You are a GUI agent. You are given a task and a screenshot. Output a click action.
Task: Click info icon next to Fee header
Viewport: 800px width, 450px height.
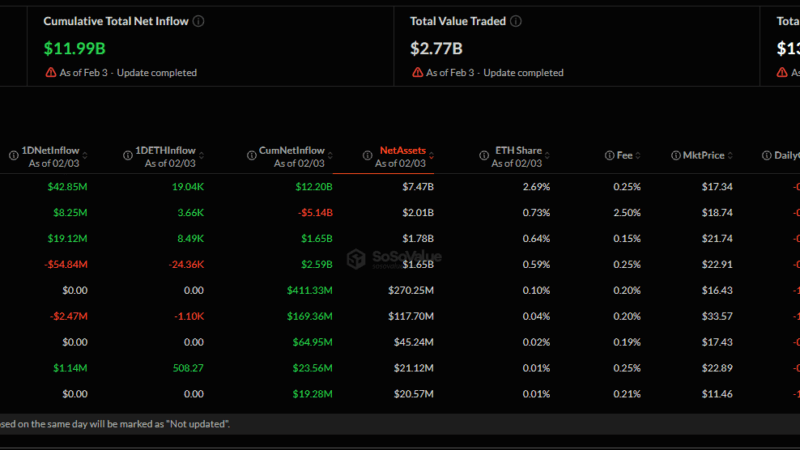pyautogui.click(x=609, y=156)
